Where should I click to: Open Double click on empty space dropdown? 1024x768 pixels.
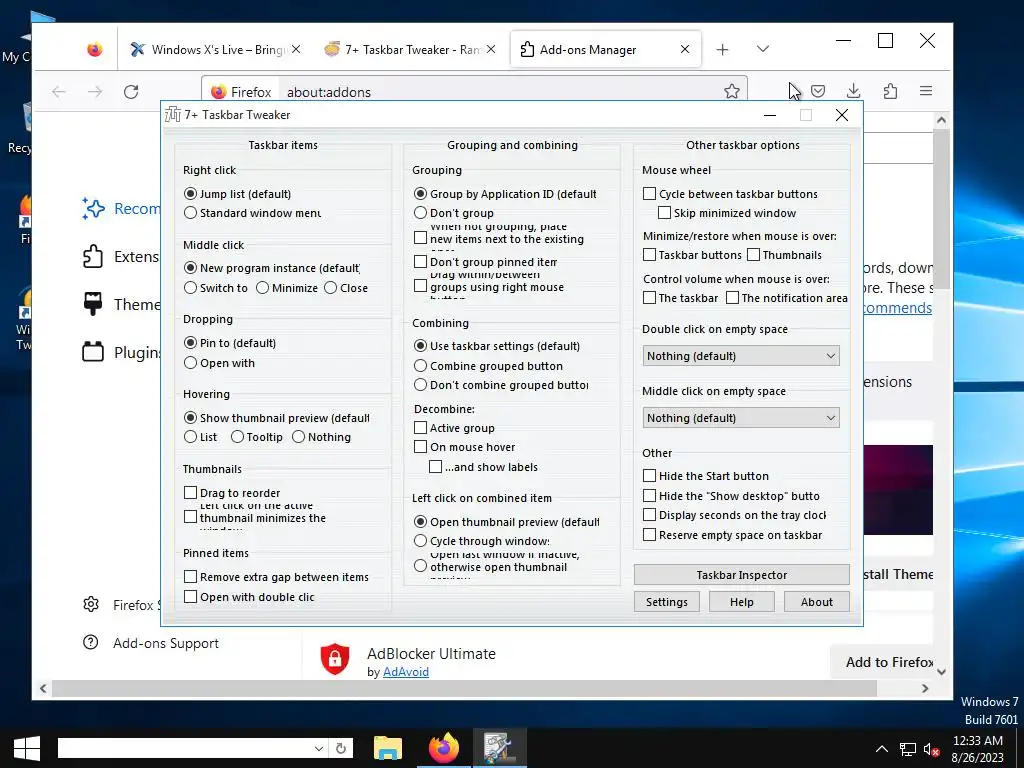click(x=741, y=356)
